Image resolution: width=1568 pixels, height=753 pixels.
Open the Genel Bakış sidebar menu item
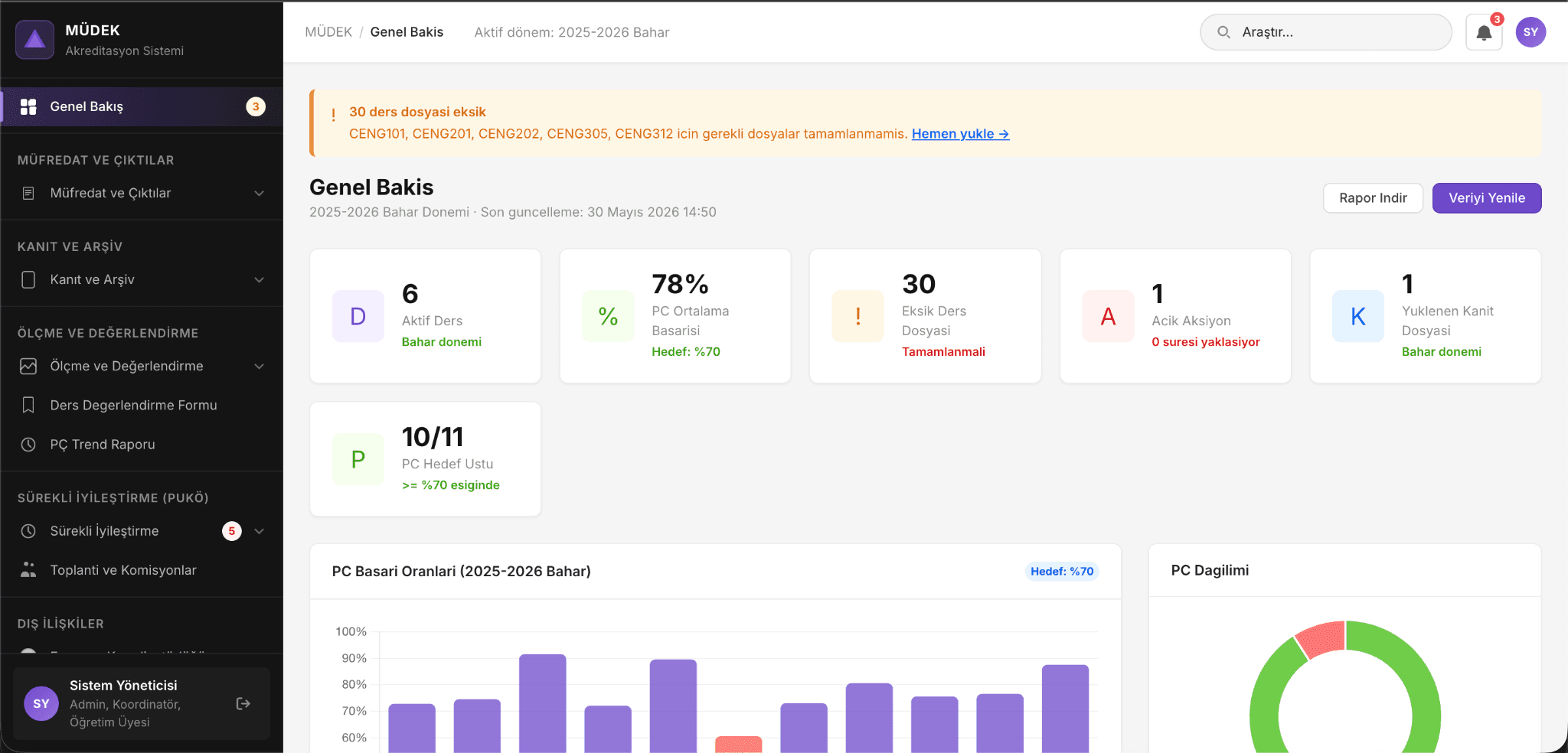(142, 106)
